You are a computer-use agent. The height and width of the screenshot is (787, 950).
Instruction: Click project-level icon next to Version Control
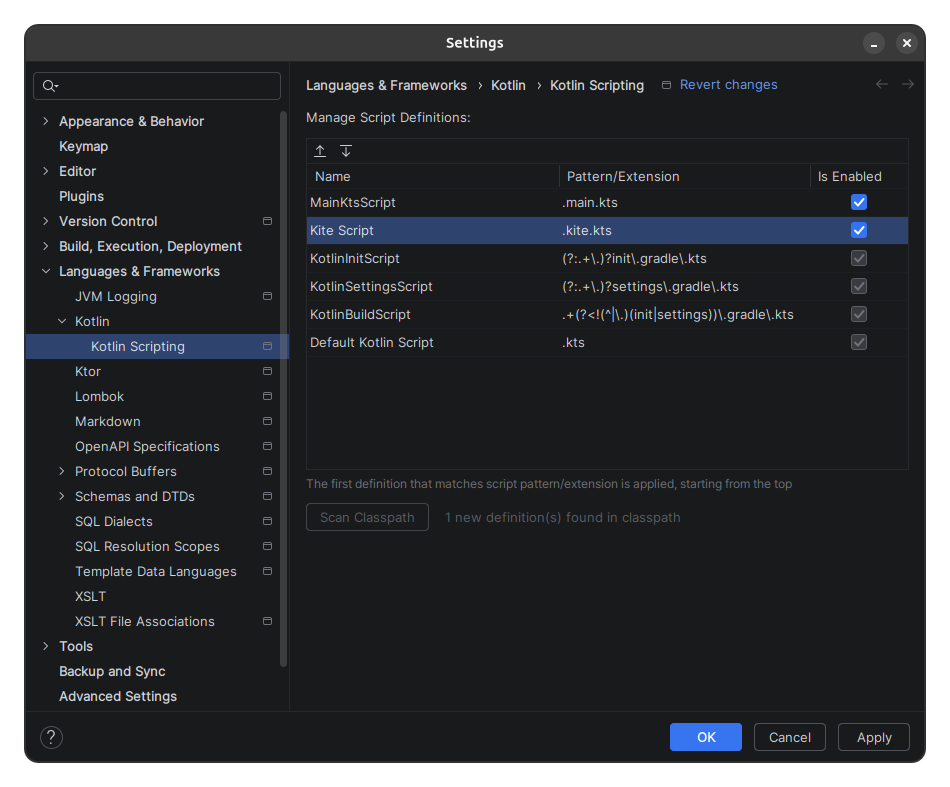(x=267, y=221)
